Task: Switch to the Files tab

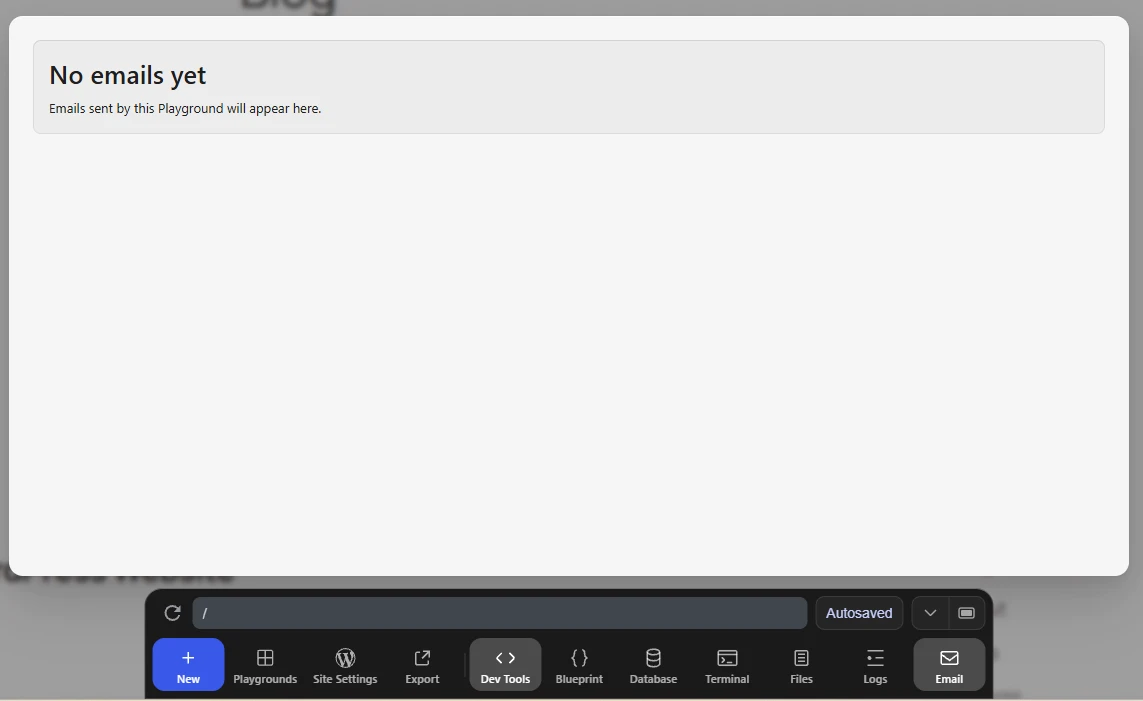Action: click(x=801, y=665)
